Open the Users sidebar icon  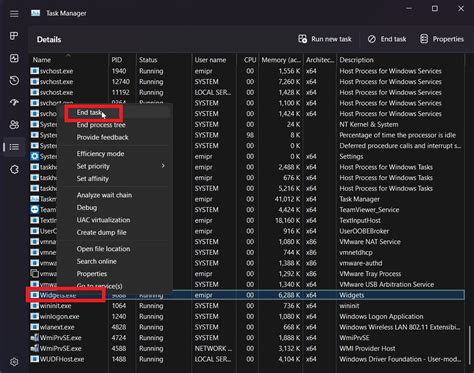(14, 125)
